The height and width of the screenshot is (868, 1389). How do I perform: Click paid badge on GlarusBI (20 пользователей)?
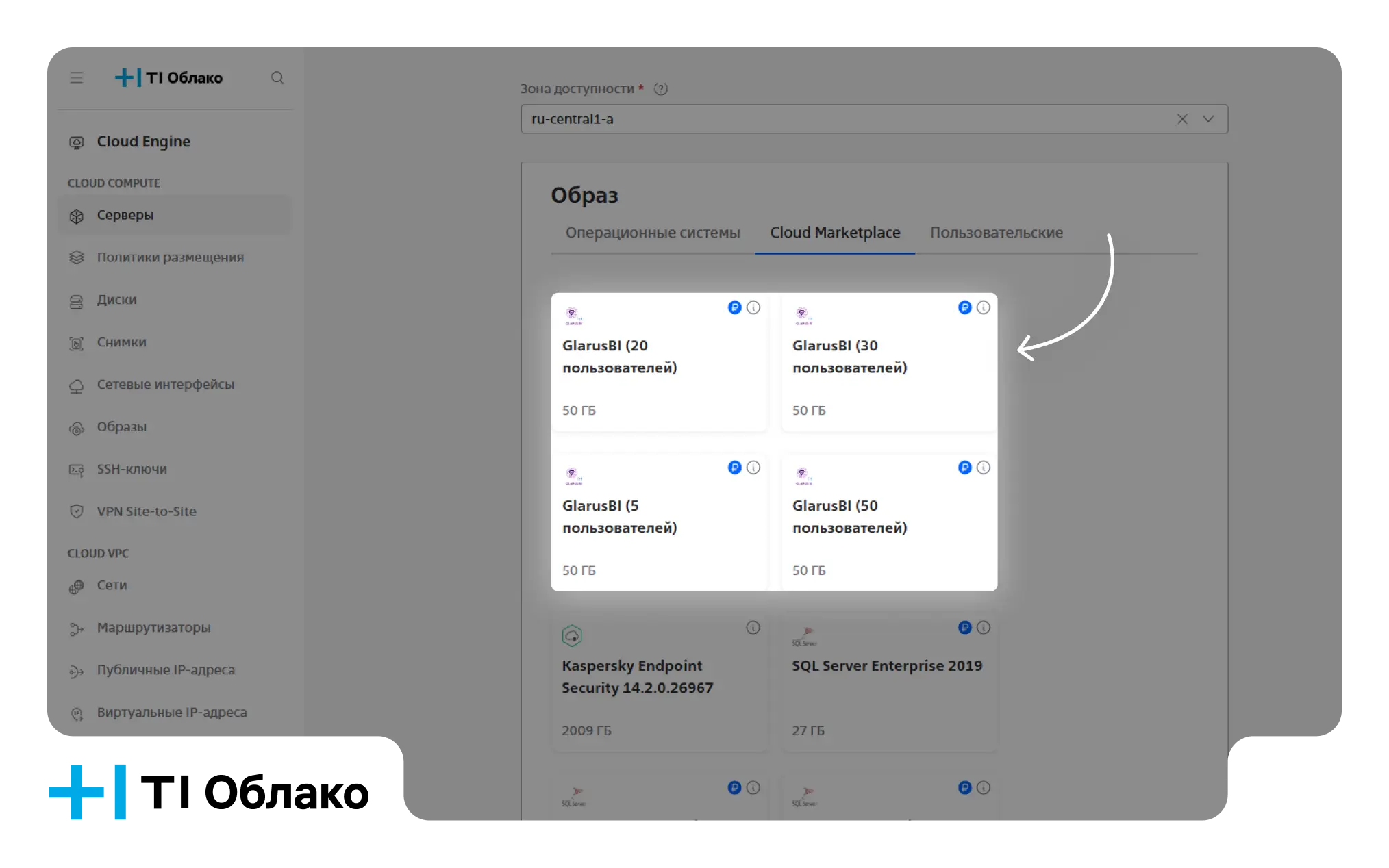tap(735, 308)
